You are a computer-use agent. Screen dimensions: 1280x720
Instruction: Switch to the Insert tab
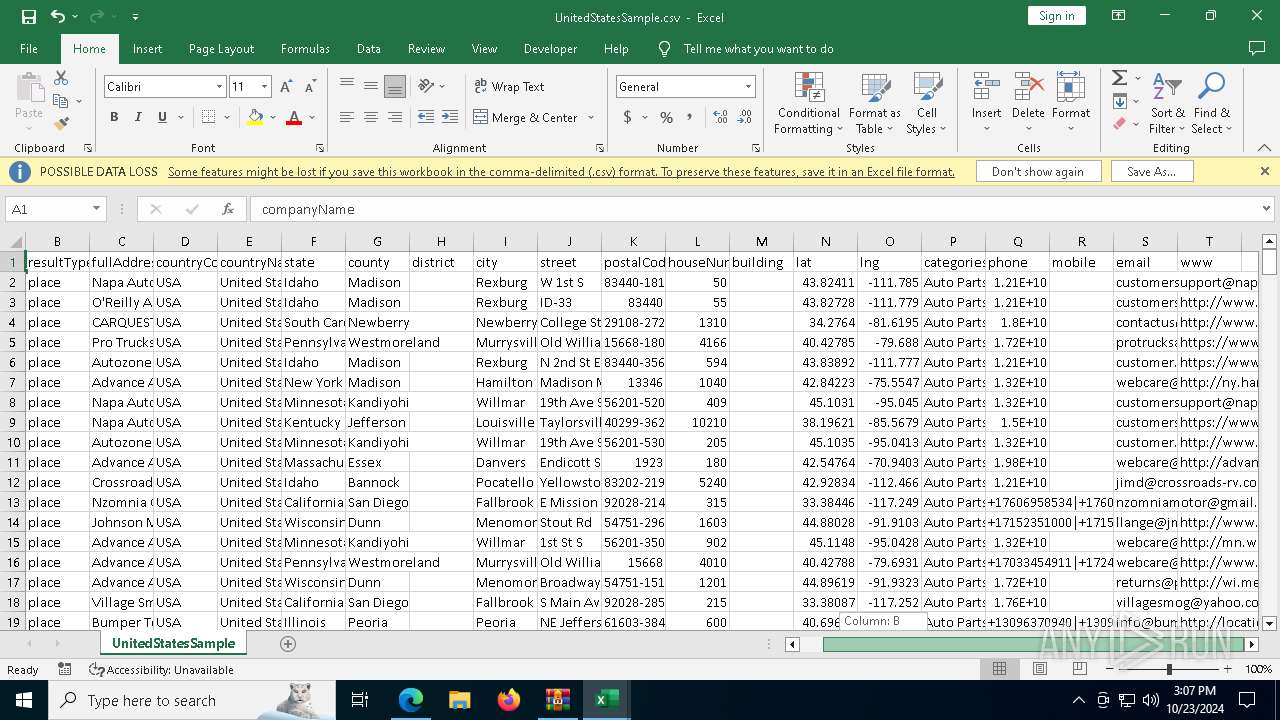(x=147, y=49)
